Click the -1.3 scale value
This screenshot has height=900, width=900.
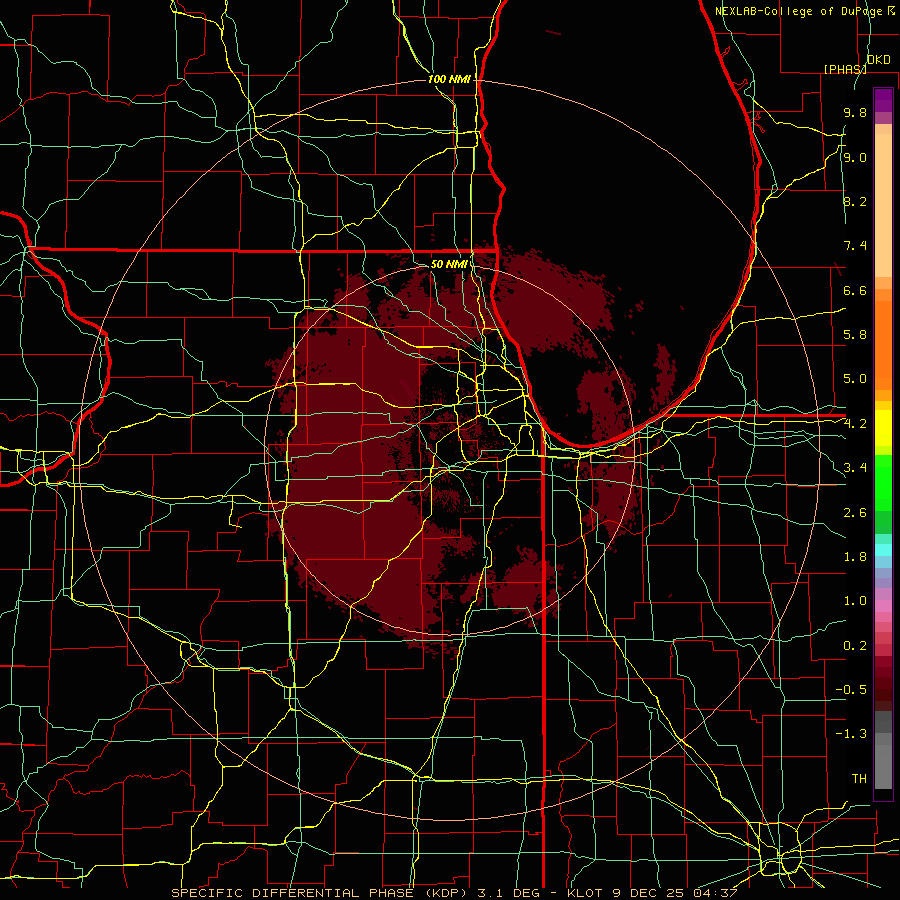(x=851, y=734)
